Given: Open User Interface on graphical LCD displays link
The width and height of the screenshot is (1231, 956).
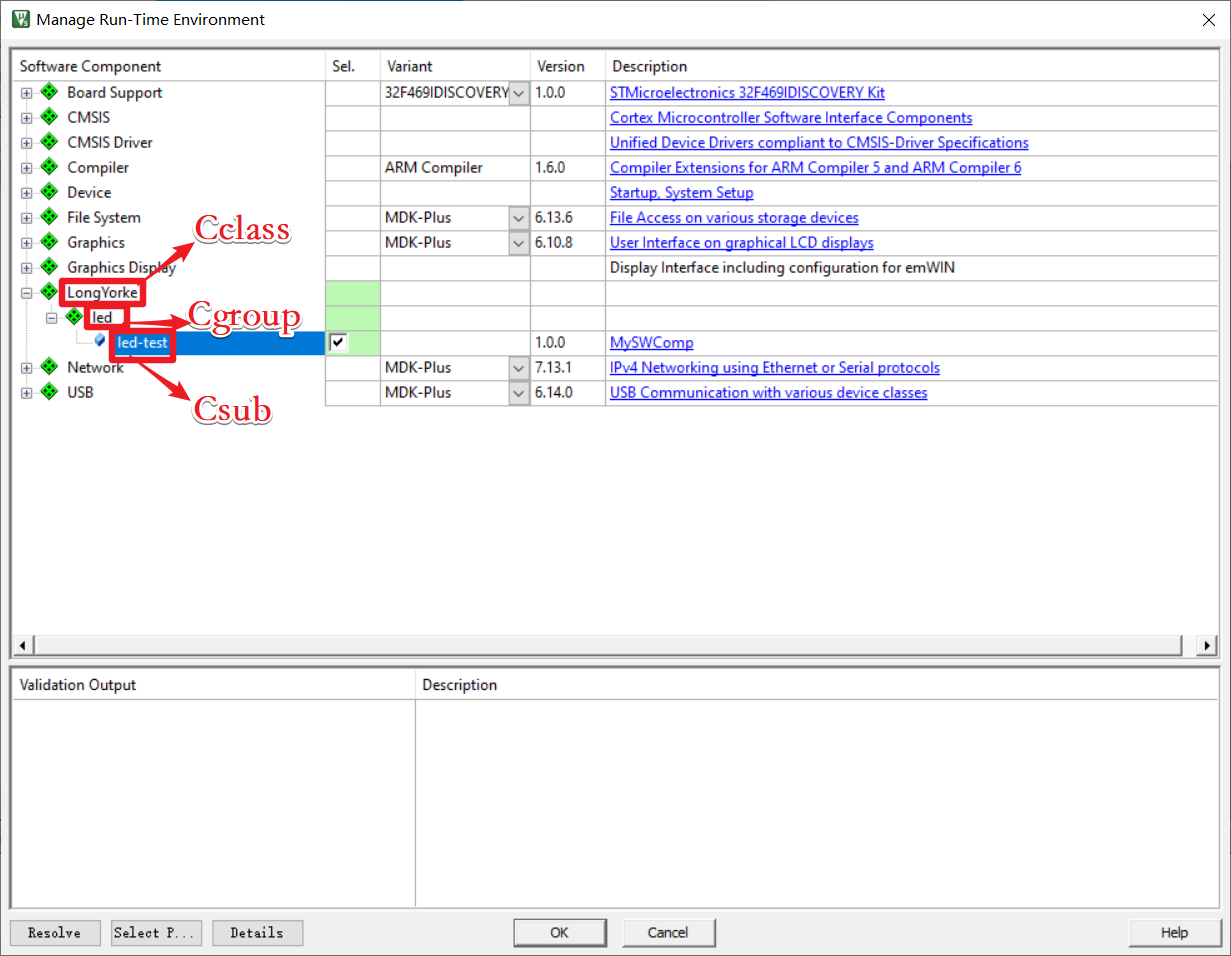Looking at the screenshot, I should [x=741, y=242].
